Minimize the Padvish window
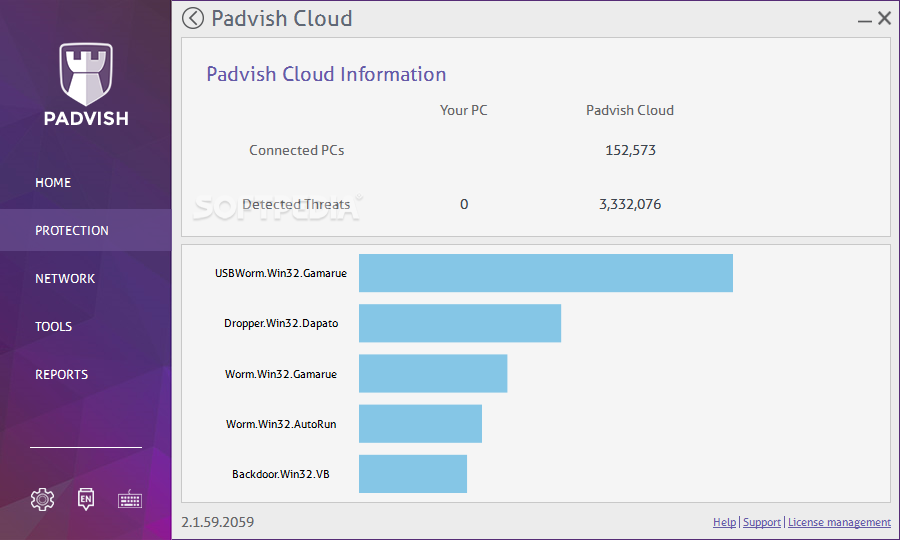This screenshot has height=540, width=900. click(864, 21)
